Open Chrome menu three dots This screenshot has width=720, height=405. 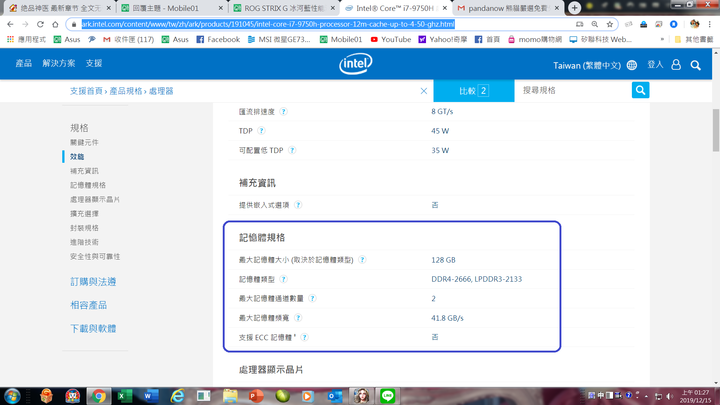(710, 24)
